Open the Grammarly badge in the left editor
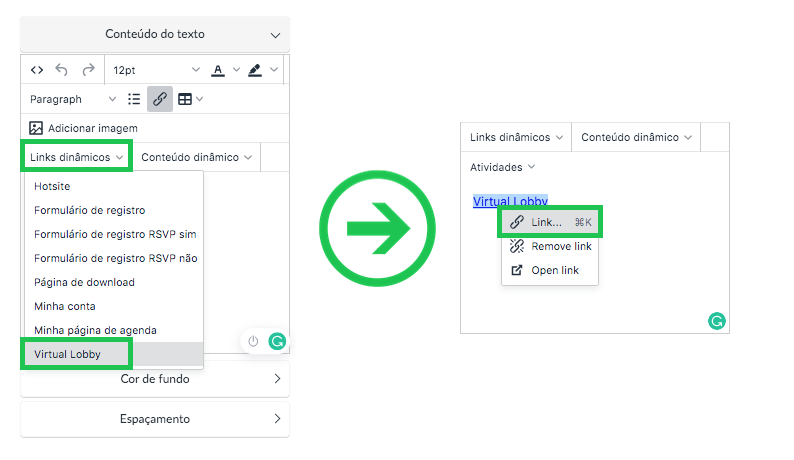794x460 pixels. pos(277,341)
